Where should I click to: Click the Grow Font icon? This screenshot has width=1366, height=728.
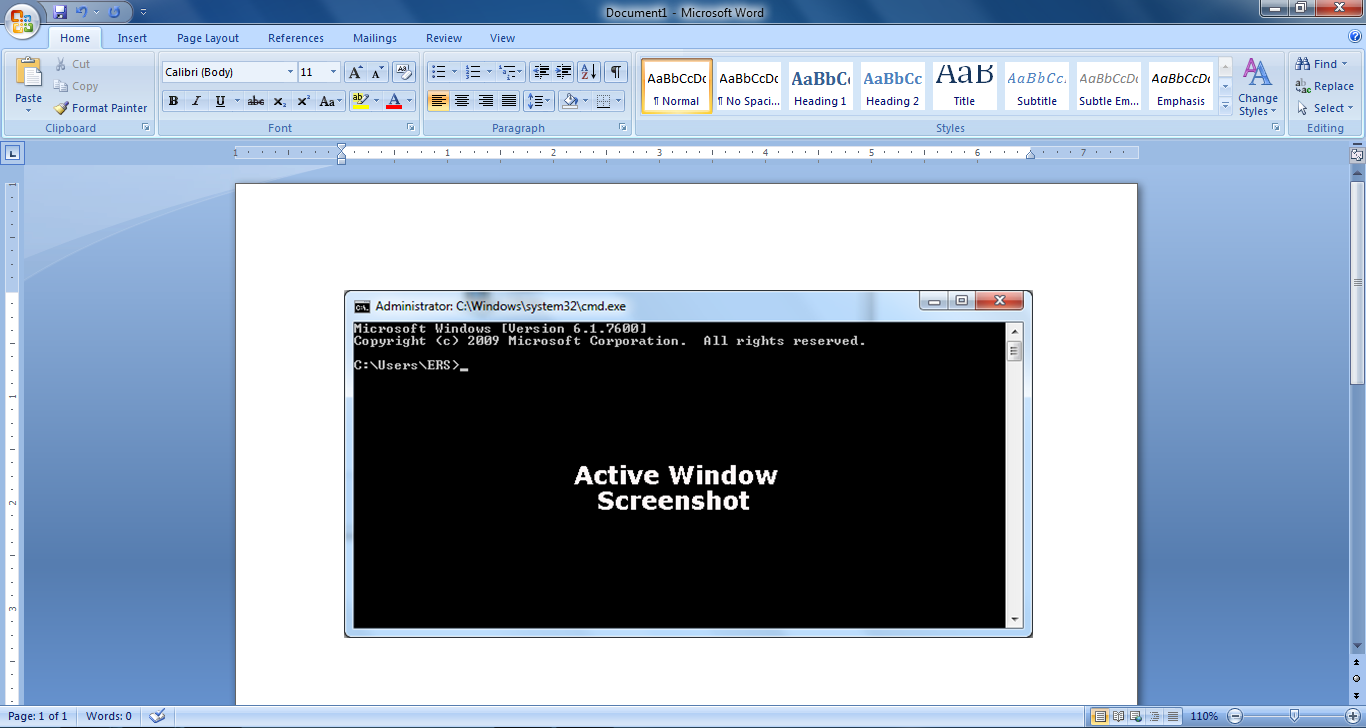(x=355, y=72)
